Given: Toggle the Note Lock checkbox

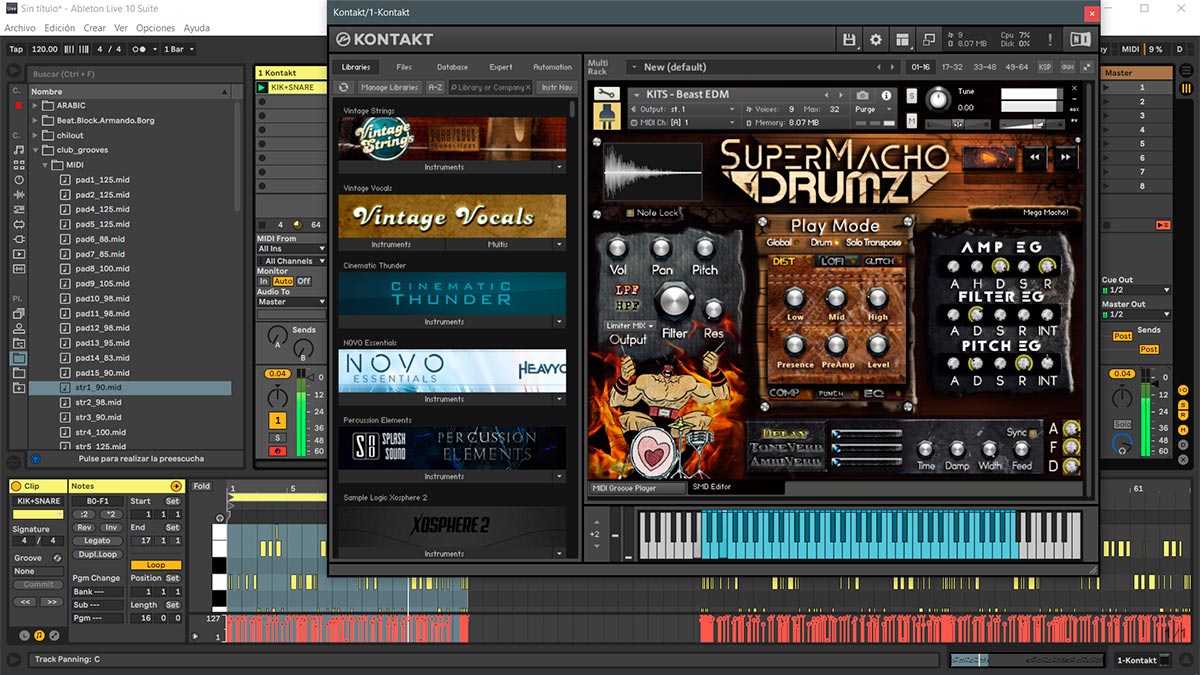Looking at the screenshot, I should click(x=630, y=213).
